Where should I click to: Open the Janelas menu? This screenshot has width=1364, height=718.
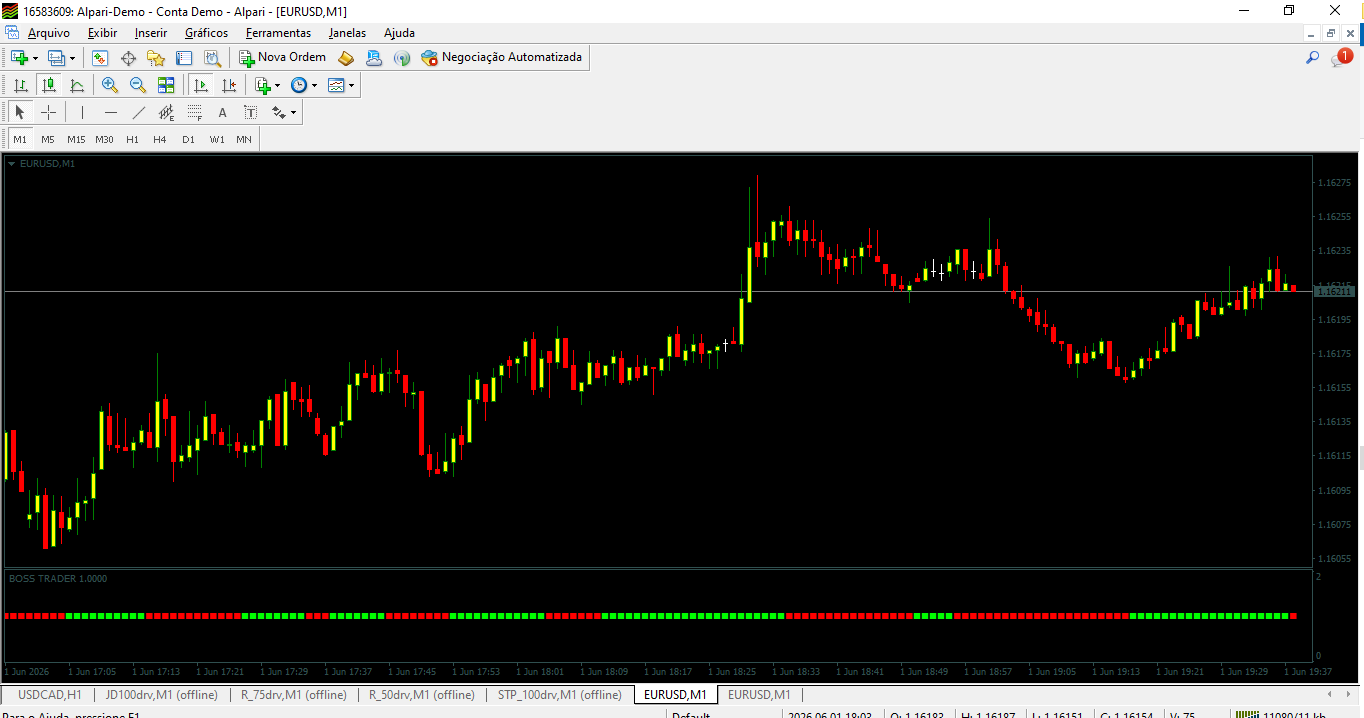[x=348, y=33]
